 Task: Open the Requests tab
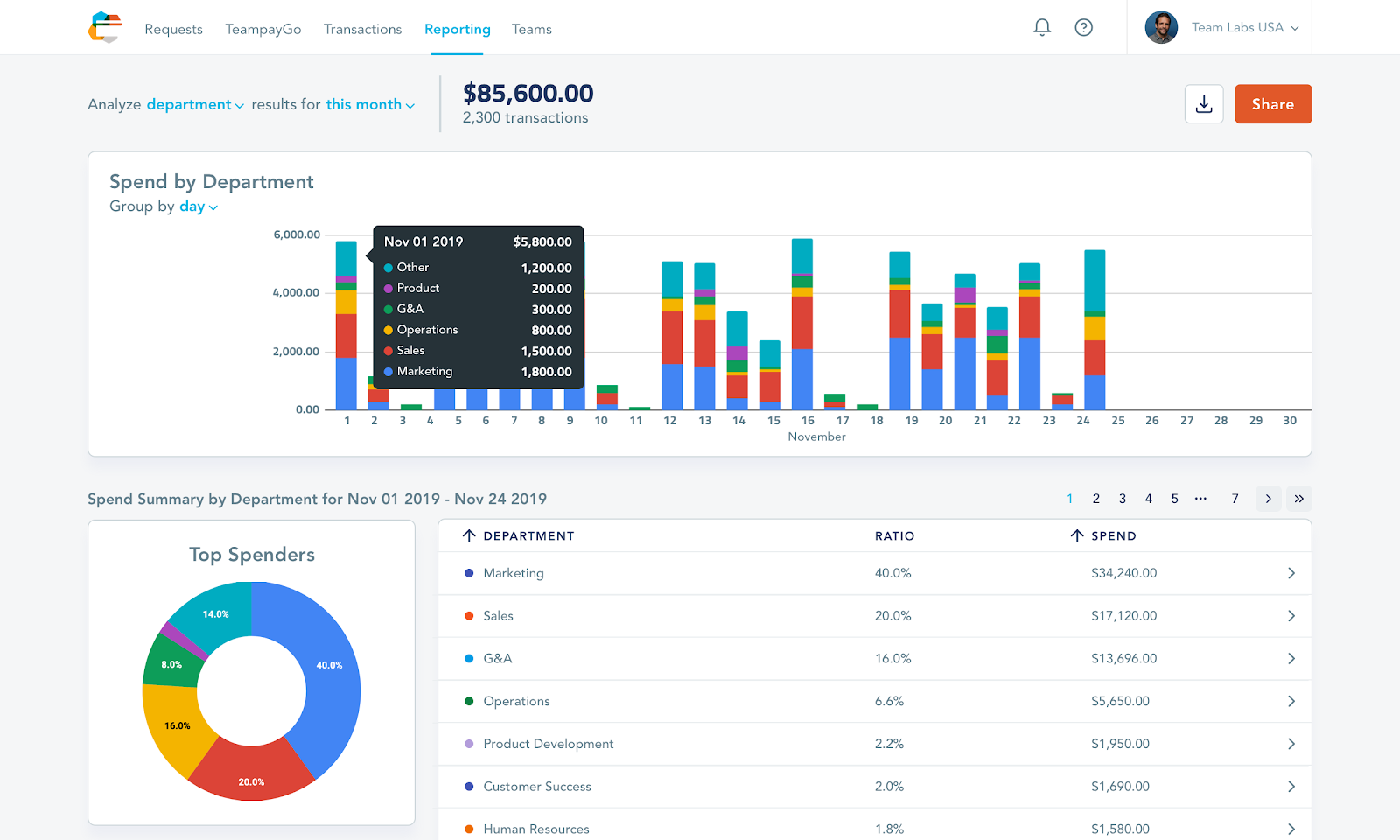173,29
